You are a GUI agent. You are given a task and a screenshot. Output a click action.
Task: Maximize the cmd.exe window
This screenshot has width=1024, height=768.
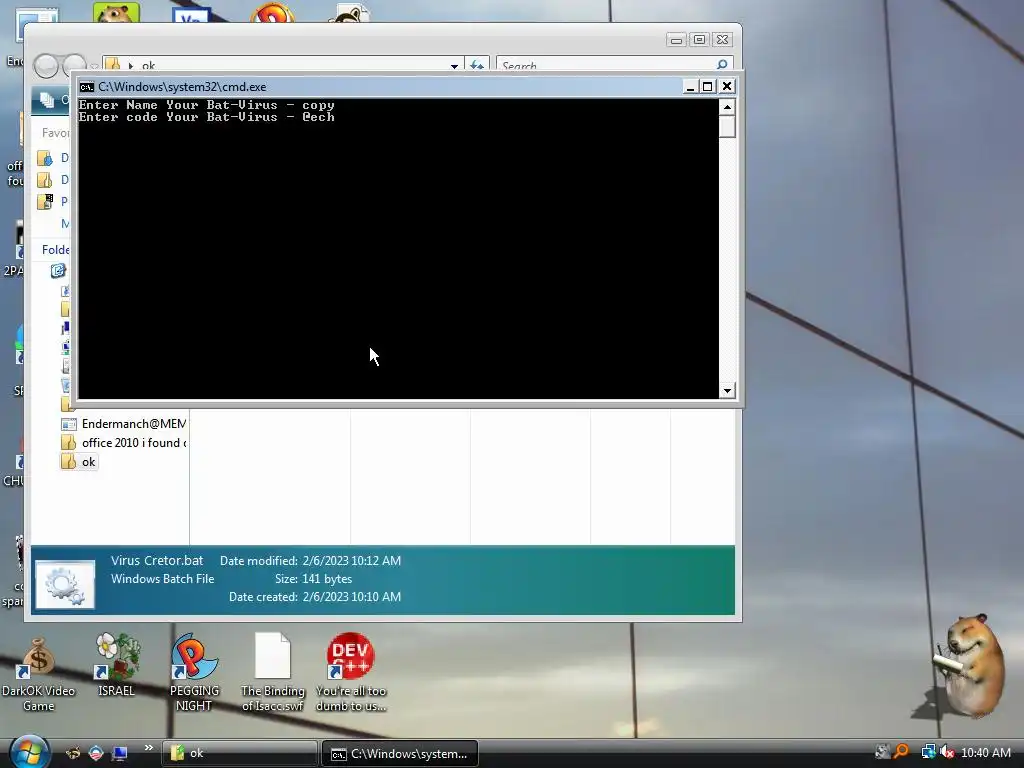click(x=708, y=86)
